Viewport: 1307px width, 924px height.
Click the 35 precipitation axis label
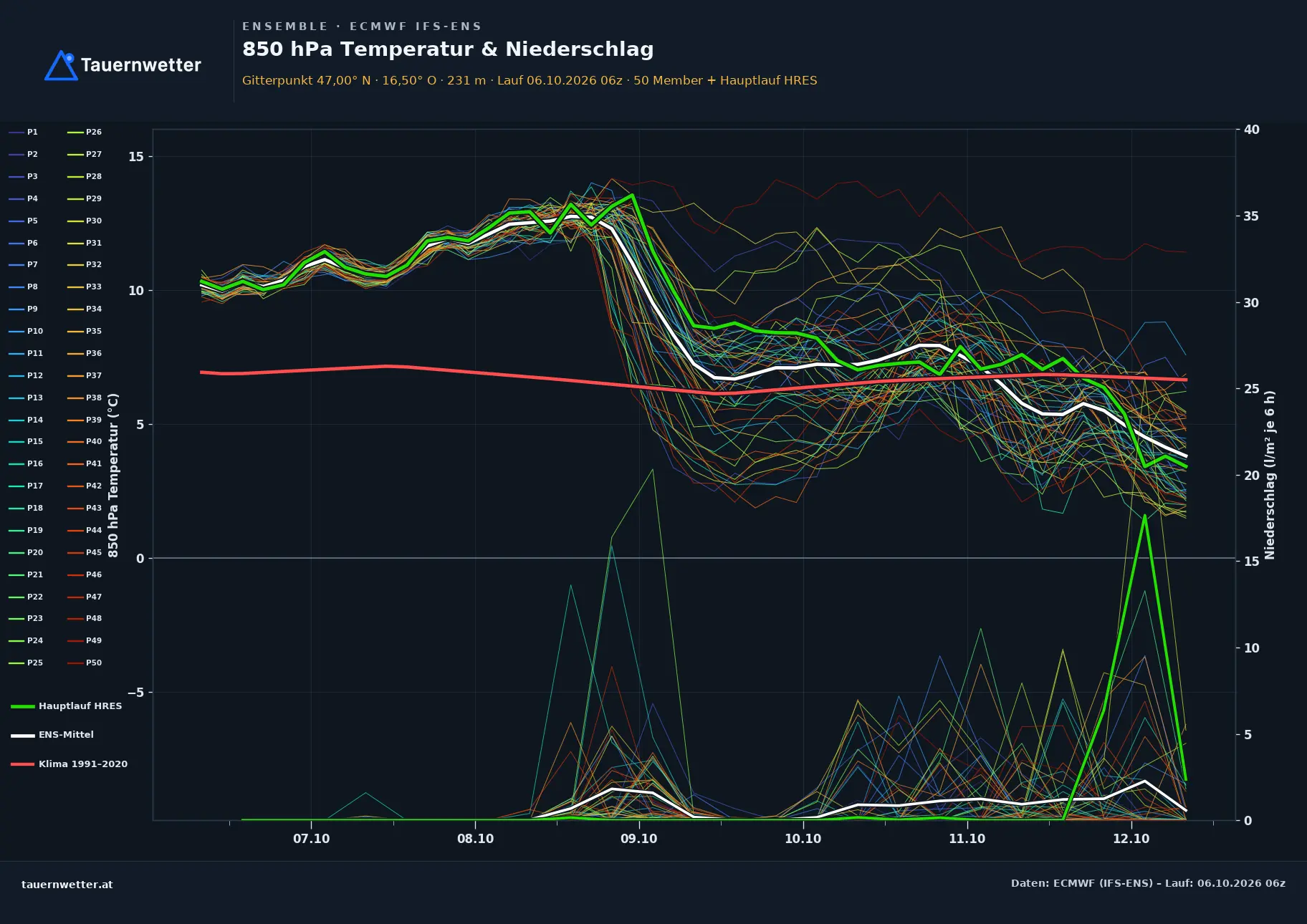point(1251,216)
